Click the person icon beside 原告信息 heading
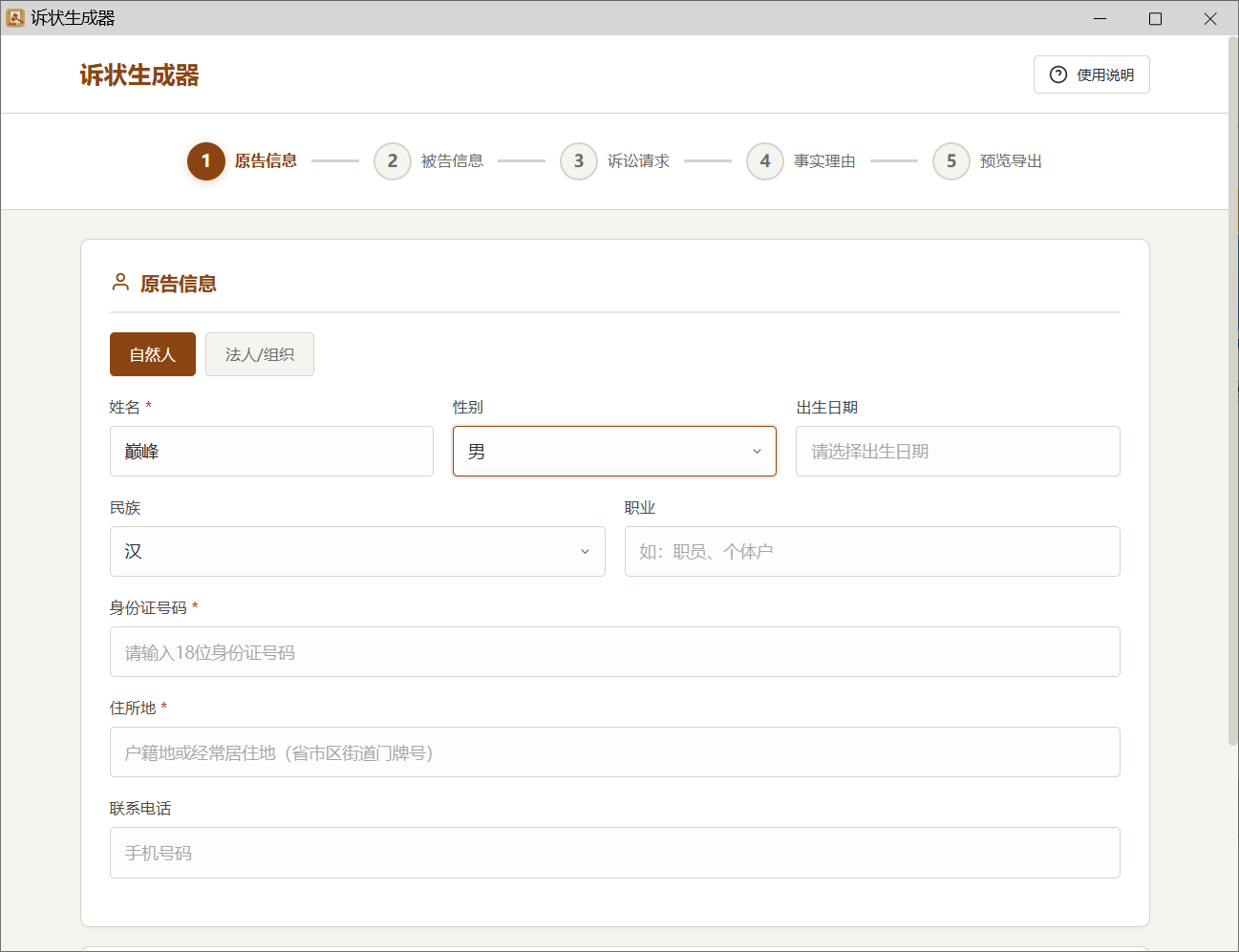1239x952 pixels. point(120,283)
